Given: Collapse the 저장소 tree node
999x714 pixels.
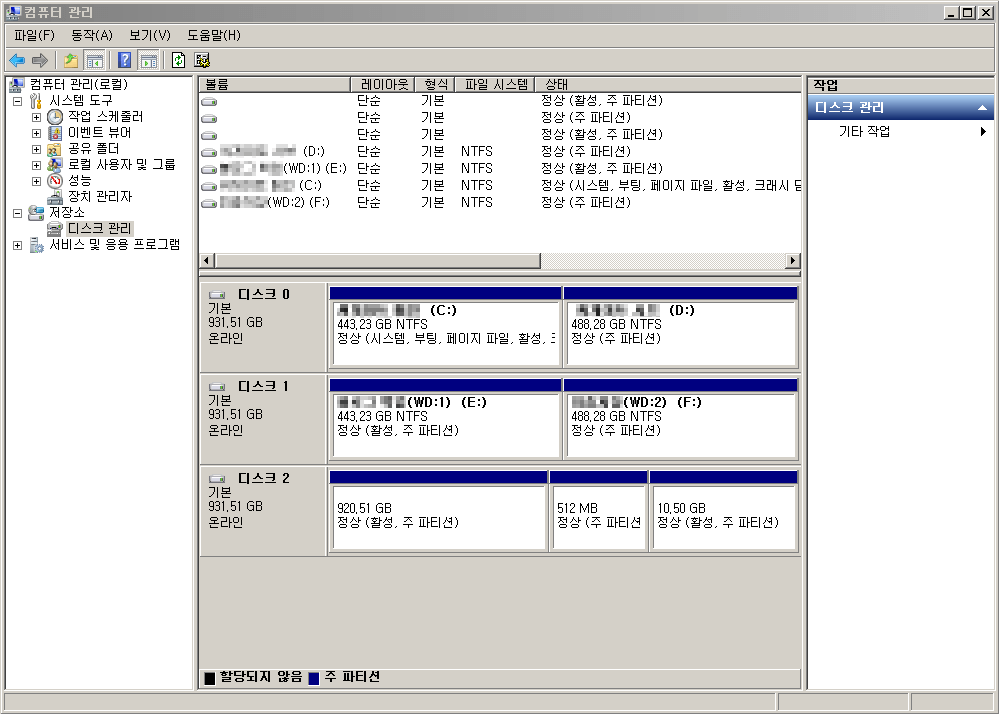Looking at the screenshot, I should [17, 213].
